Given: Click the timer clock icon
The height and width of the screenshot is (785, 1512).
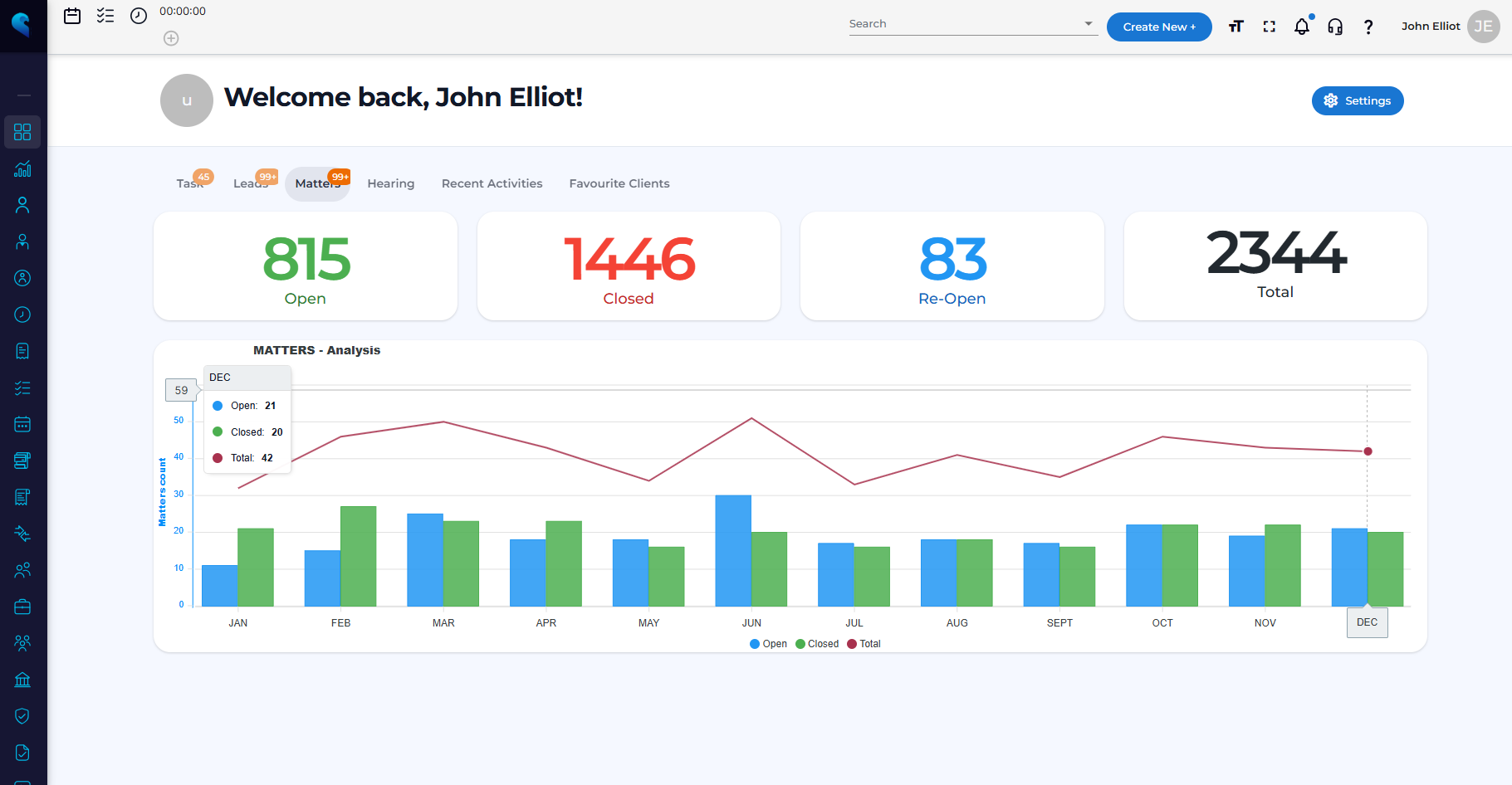Looking at the screenshot, I should (139, 16).
